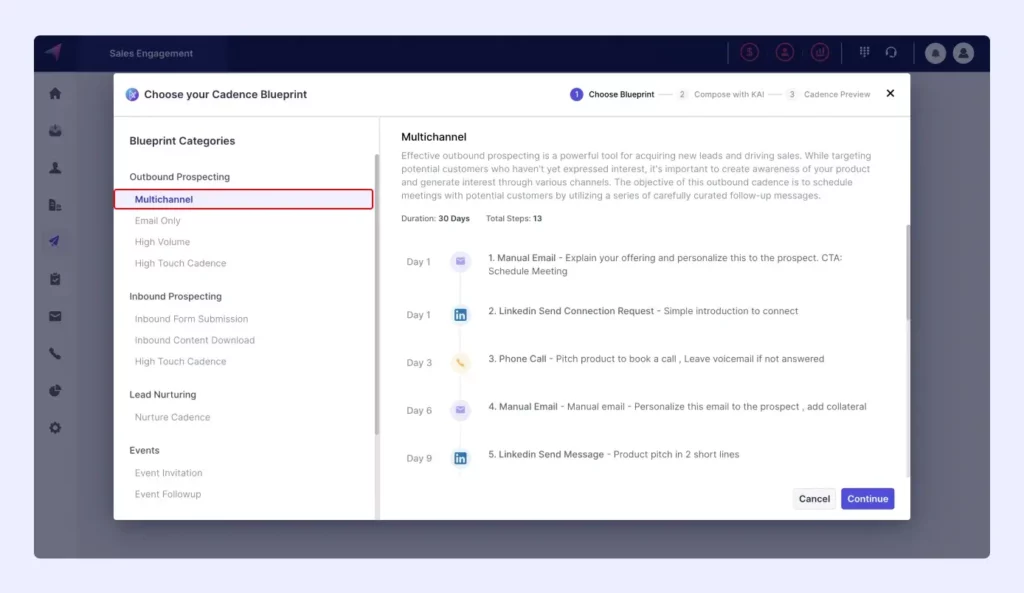Image resolution: width=1024 pixels, height=593 pixels.
Task: Click the email icon for Day 6 step
Action: pyautogui.click(x=460, y=410)
